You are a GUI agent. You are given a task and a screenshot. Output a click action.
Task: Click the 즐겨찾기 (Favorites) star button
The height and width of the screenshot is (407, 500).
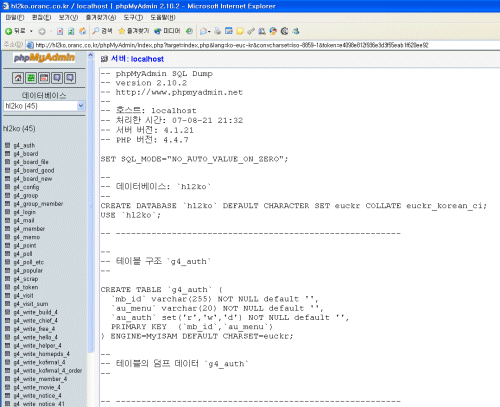click(x=134, y=31)
